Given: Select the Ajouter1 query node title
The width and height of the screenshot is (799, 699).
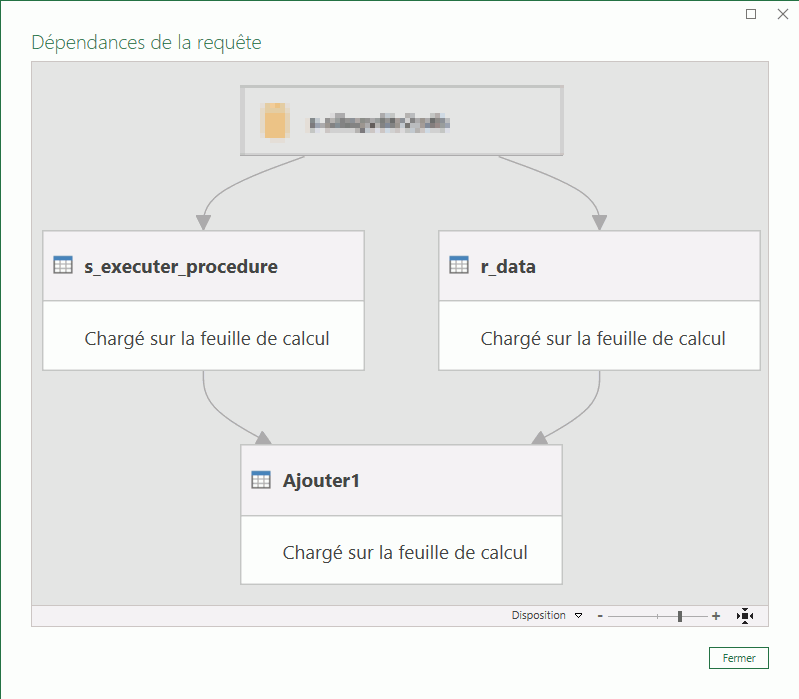Looking at the screenshot, I should 321,481.
